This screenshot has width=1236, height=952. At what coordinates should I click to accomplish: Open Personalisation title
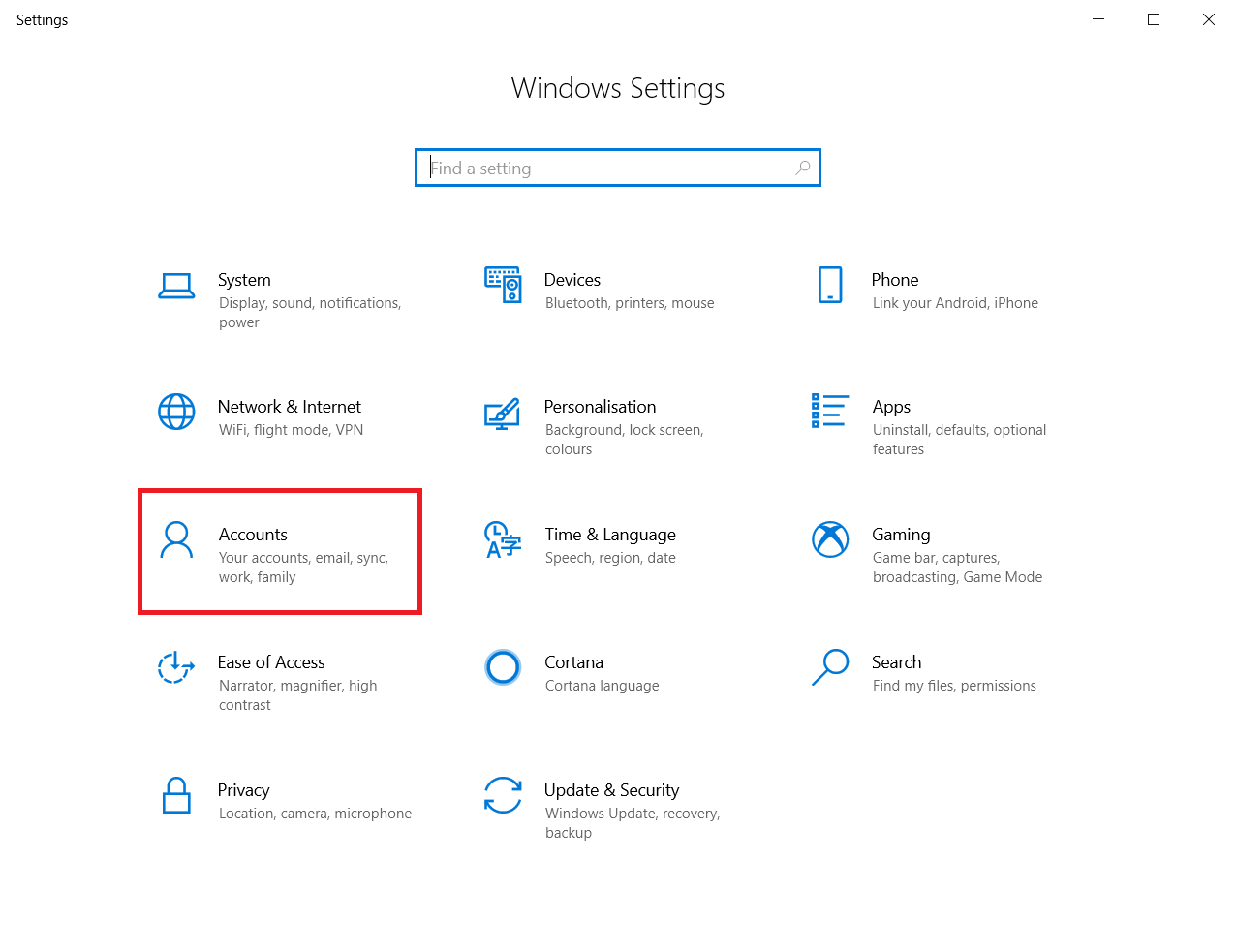(x=601, y=407)
